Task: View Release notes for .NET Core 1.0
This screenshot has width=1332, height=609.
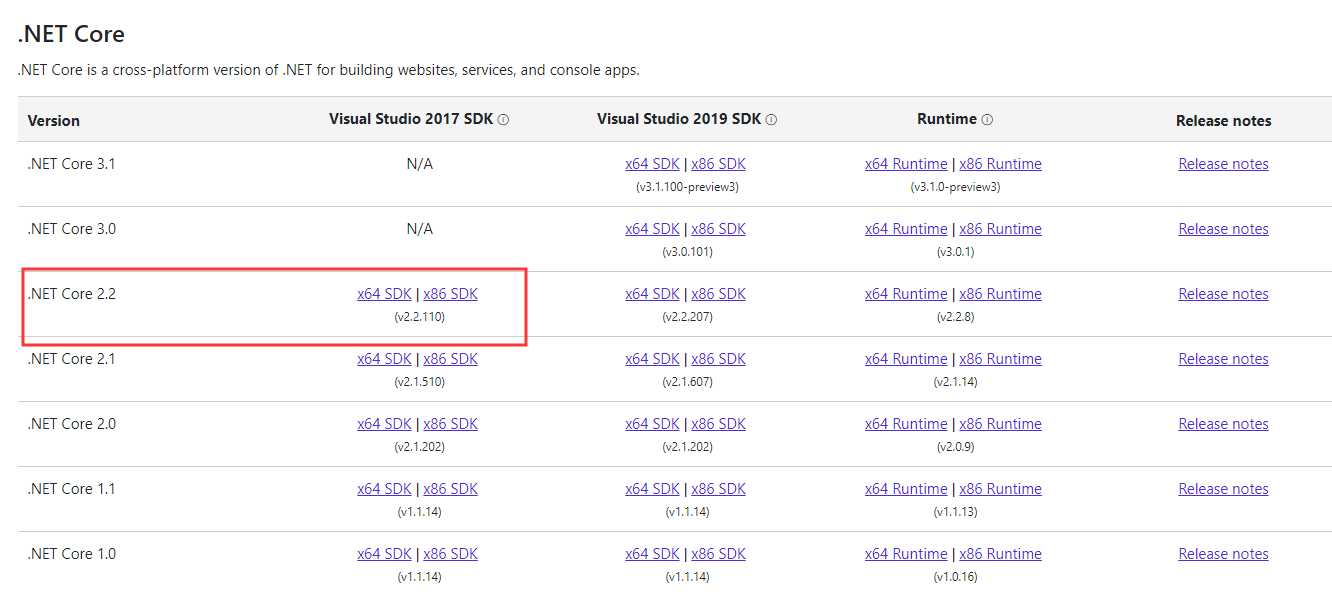Action: pyautogui.click(x=1223, y=554)
